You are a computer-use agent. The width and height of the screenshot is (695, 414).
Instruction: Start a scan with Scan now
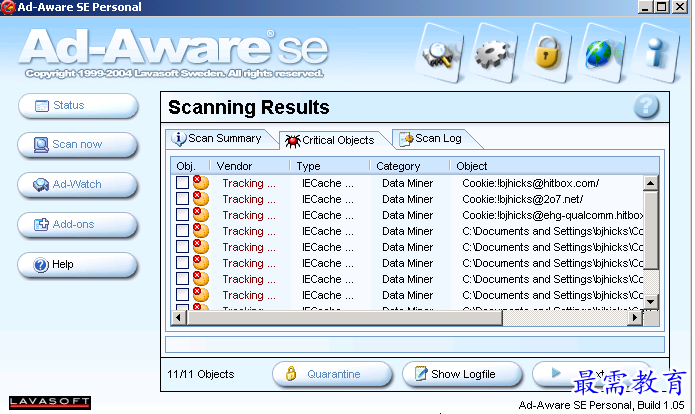[78, 145]
